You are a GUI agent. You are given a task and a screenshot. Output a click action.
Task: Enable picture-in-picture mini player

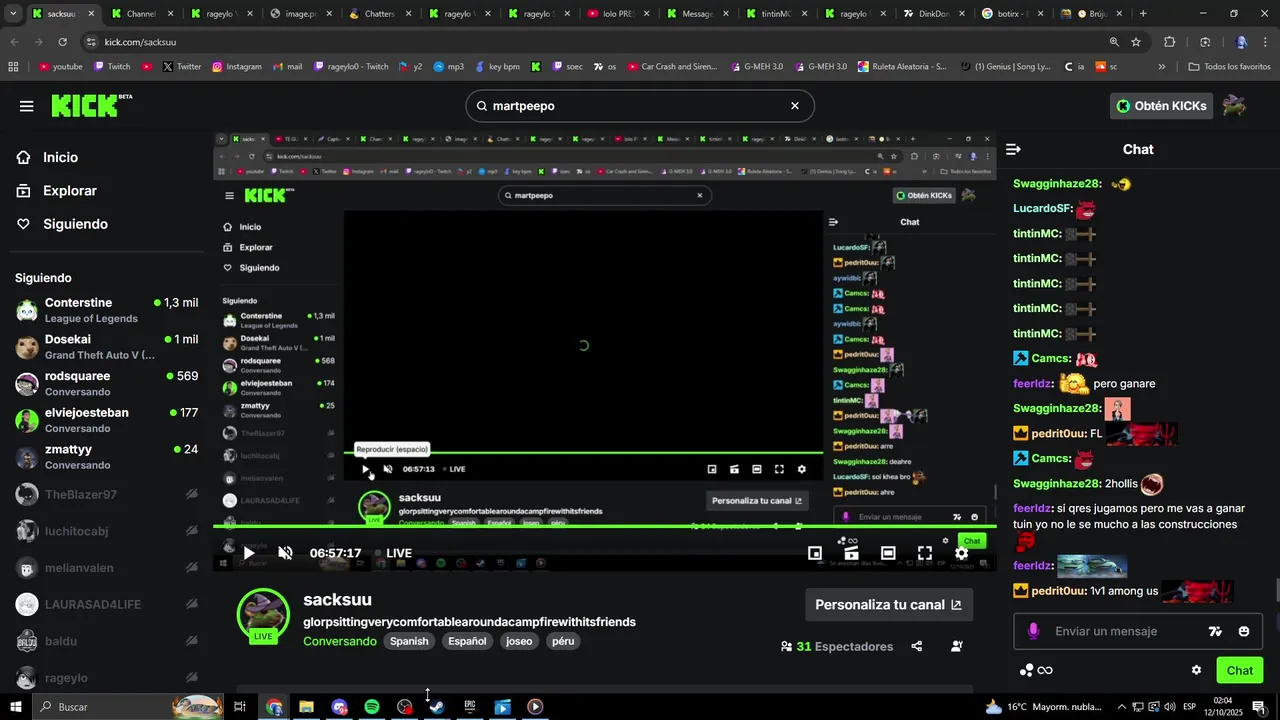point(815,553)
